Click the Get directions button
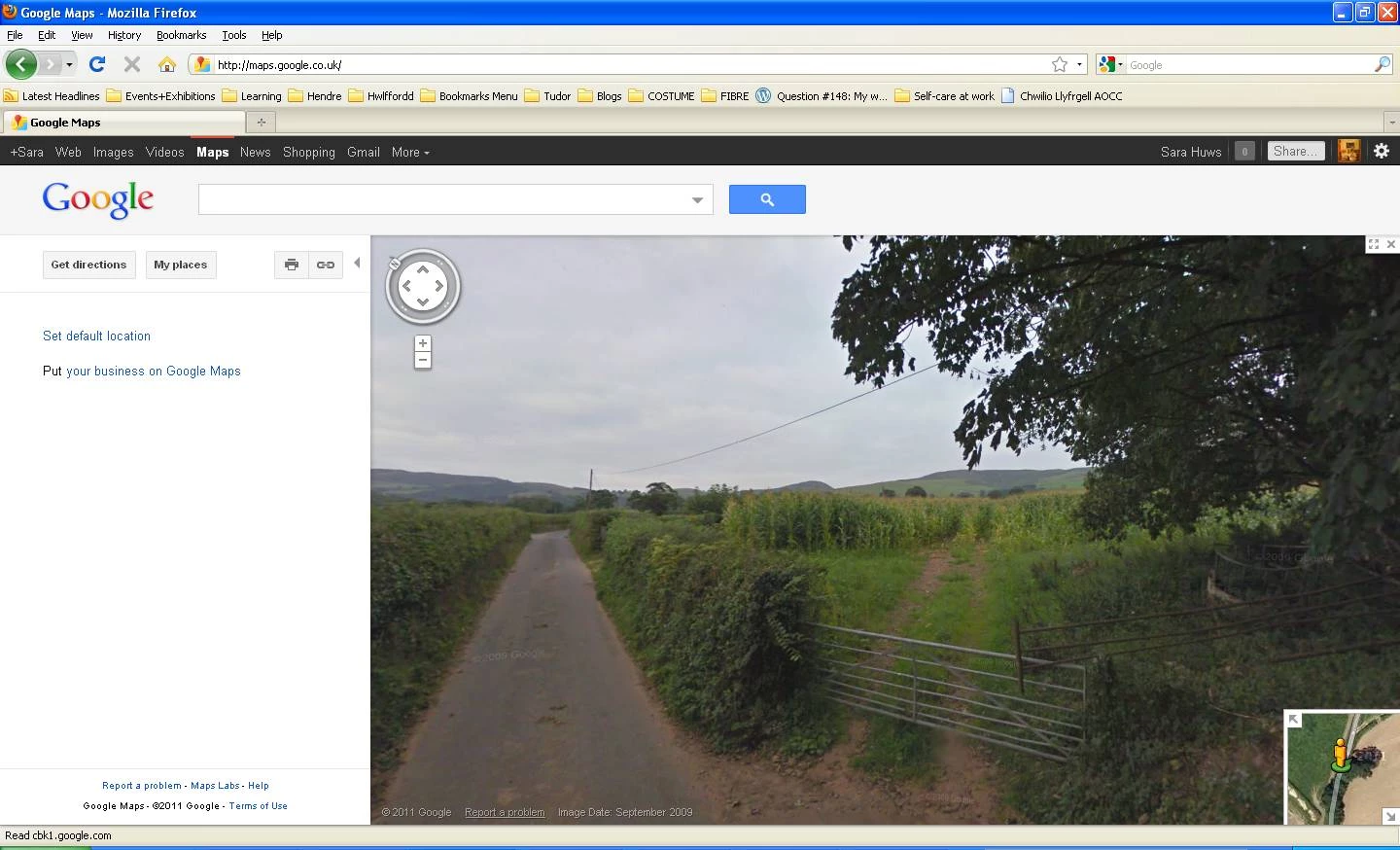1400x850 pixels. (88, 265)
